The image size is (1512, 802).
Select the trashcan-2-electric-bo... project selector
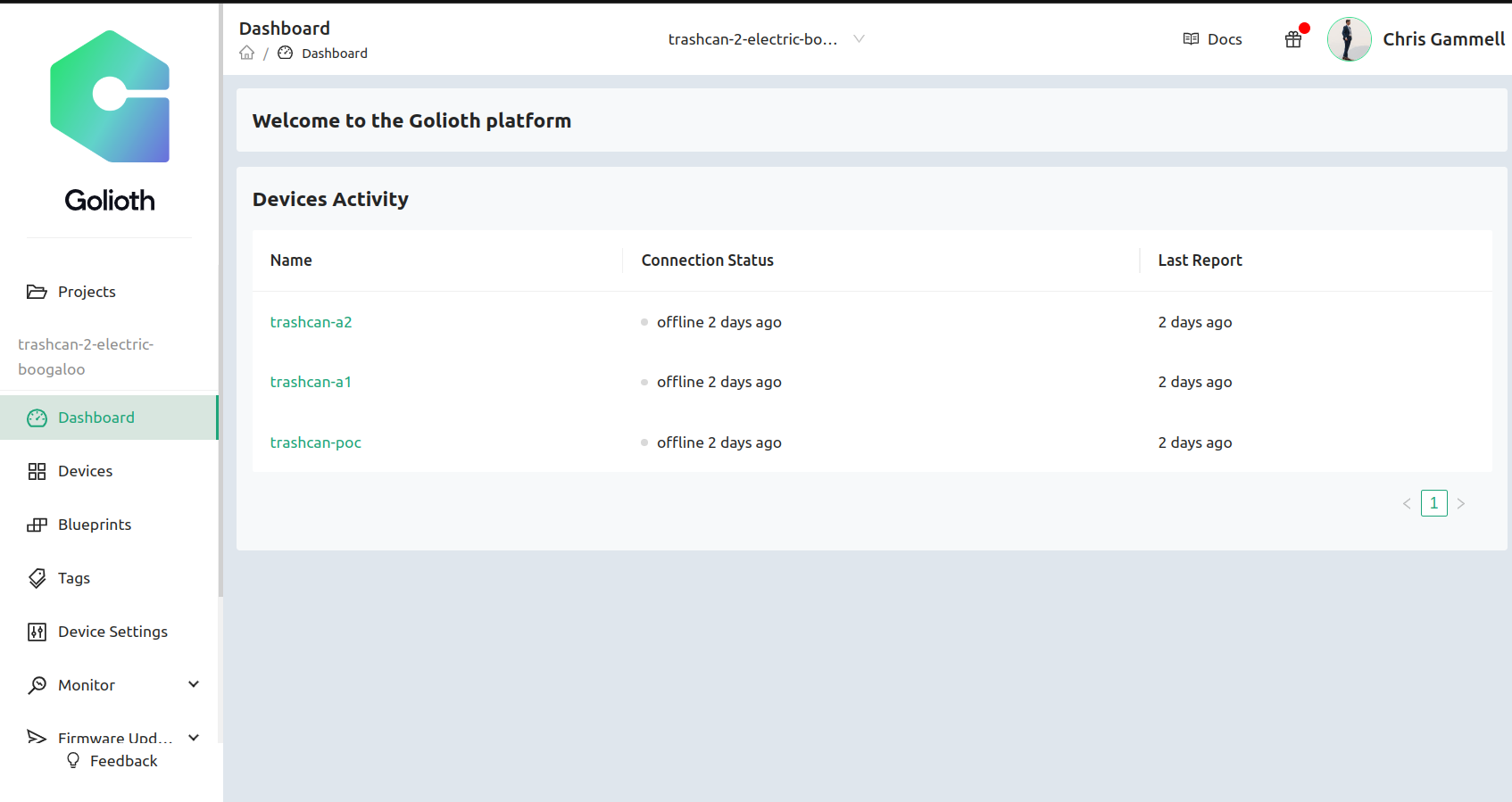767,39
